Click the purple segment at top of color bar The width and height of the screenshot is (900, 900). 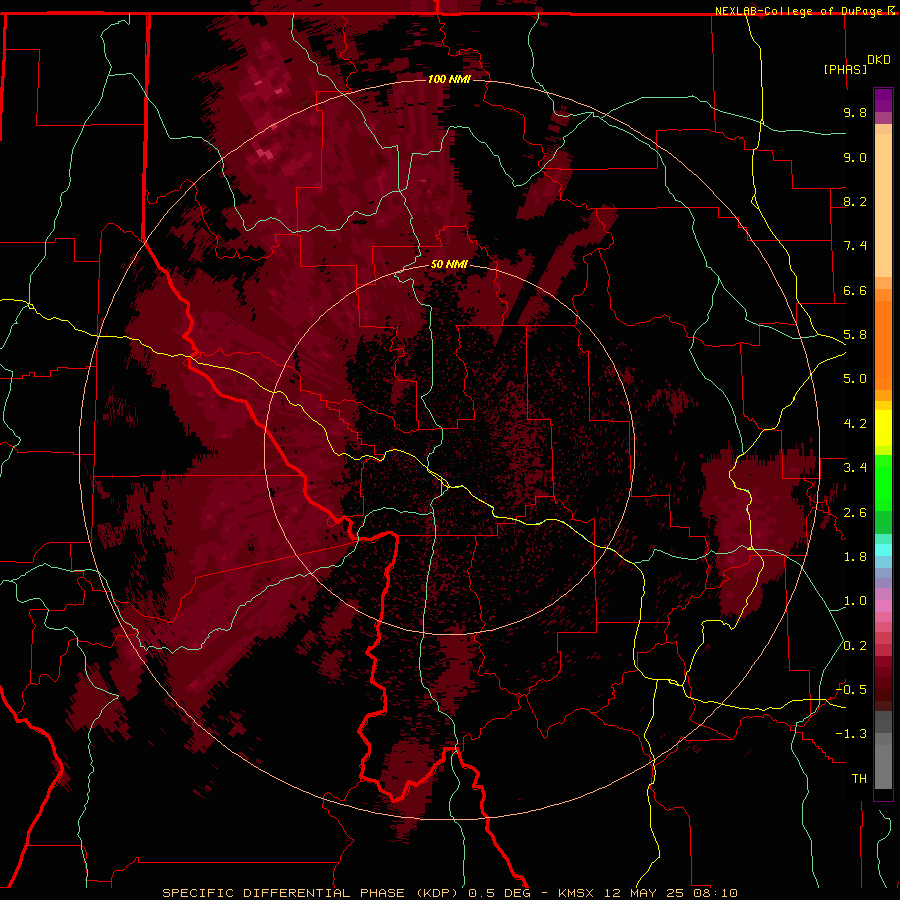(883, 100)
